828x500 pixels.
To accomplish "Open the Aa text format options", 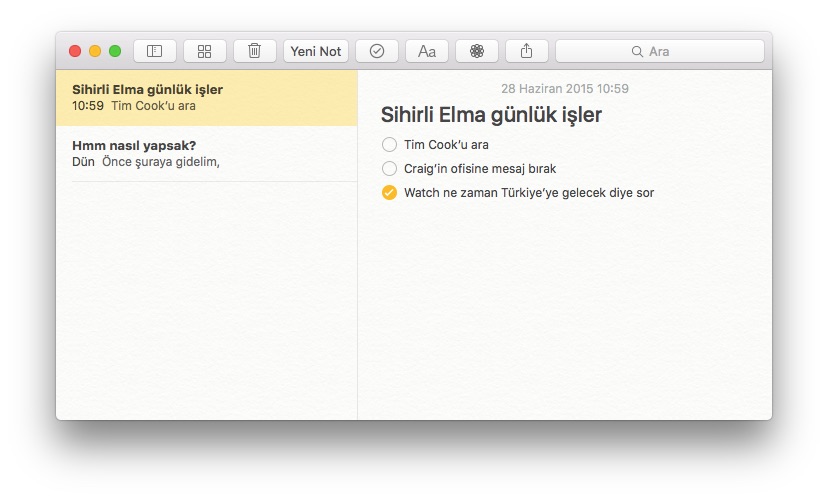I will (x=427, y=51).
